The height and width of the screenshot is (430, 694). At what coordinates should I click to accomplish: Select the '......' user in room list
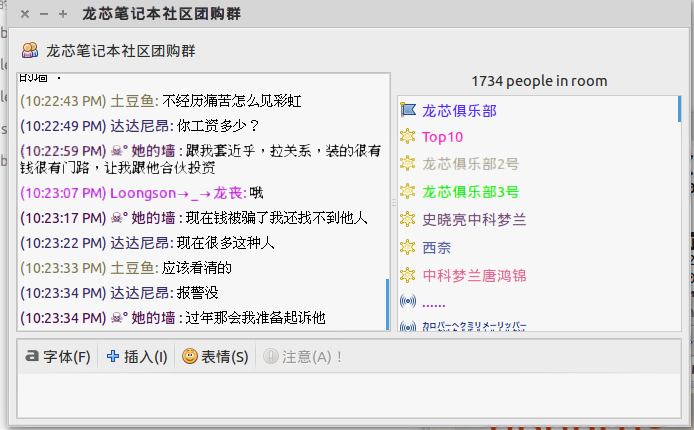point(434,304)
